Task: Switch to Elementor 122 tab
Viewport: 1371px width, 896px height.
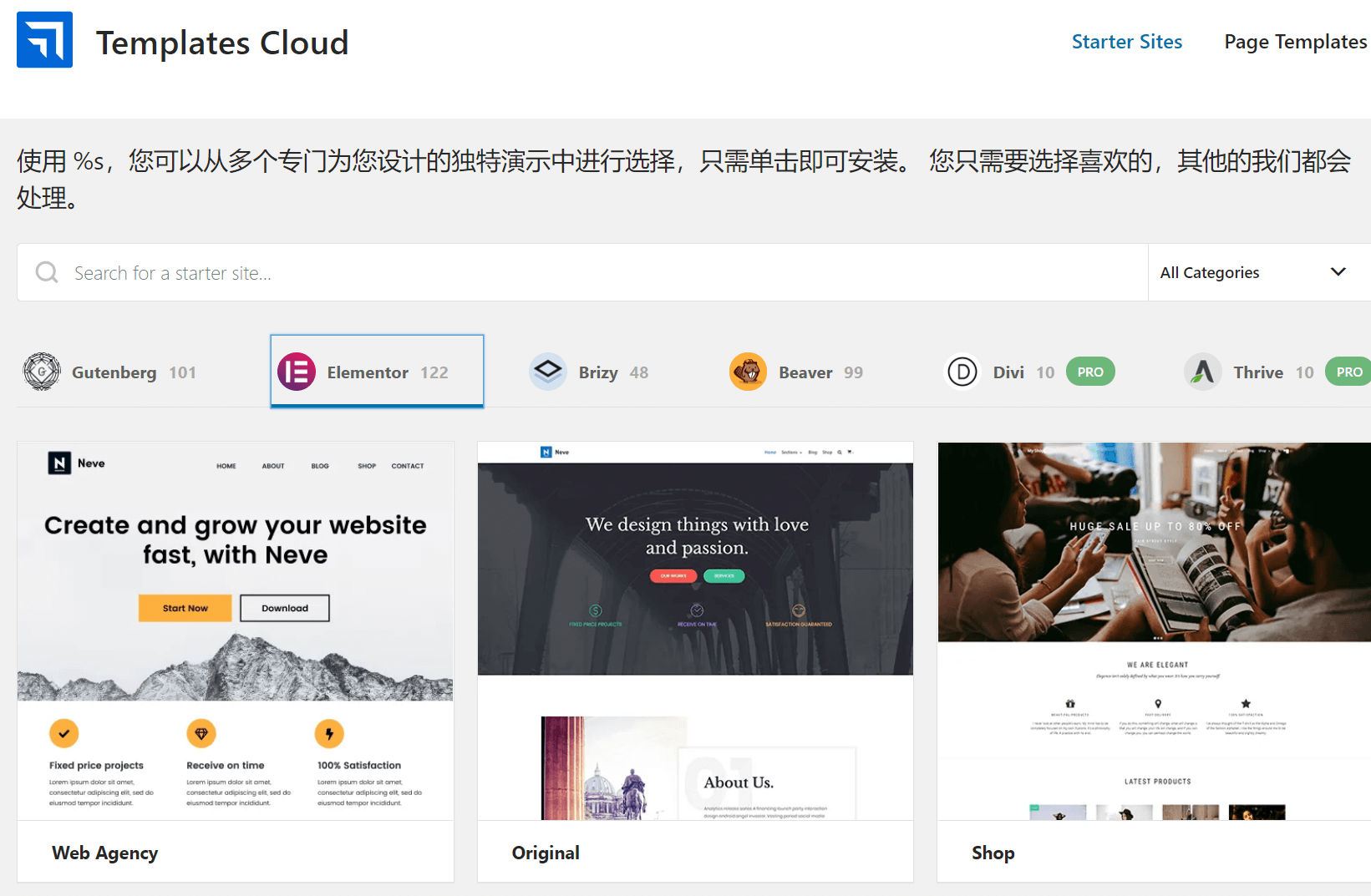Action: tap(377, 371)
